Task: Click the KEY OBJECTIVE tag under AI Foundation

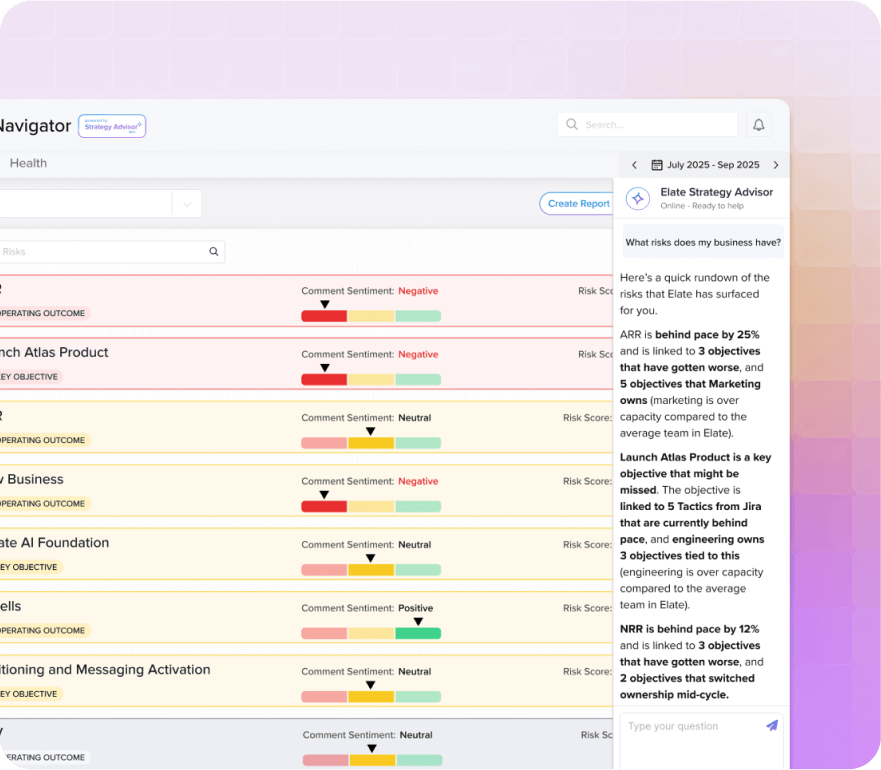Action: tap(29, 567)
